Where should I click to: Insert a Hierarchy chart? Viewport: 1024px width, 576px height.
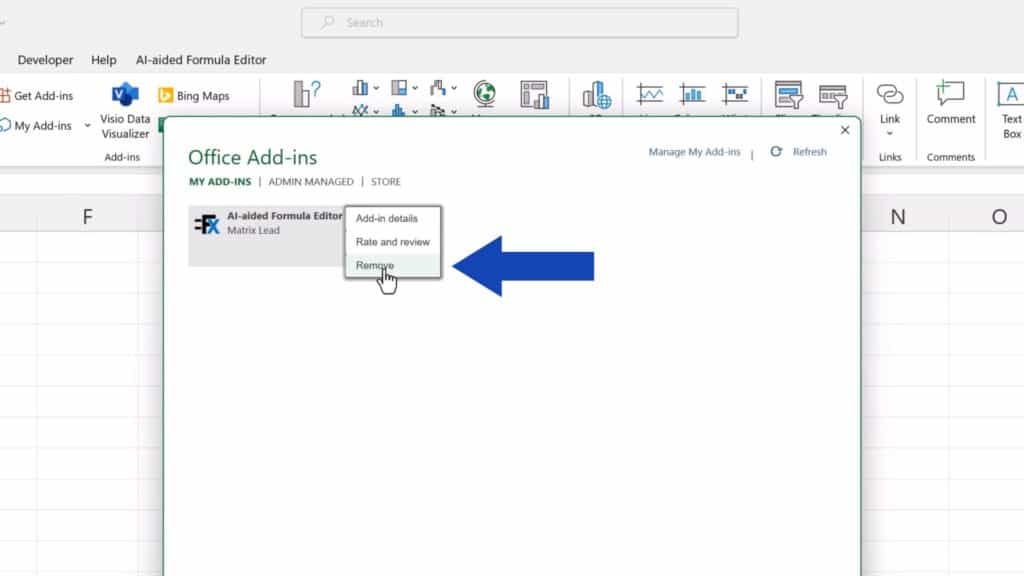point(399,88)
